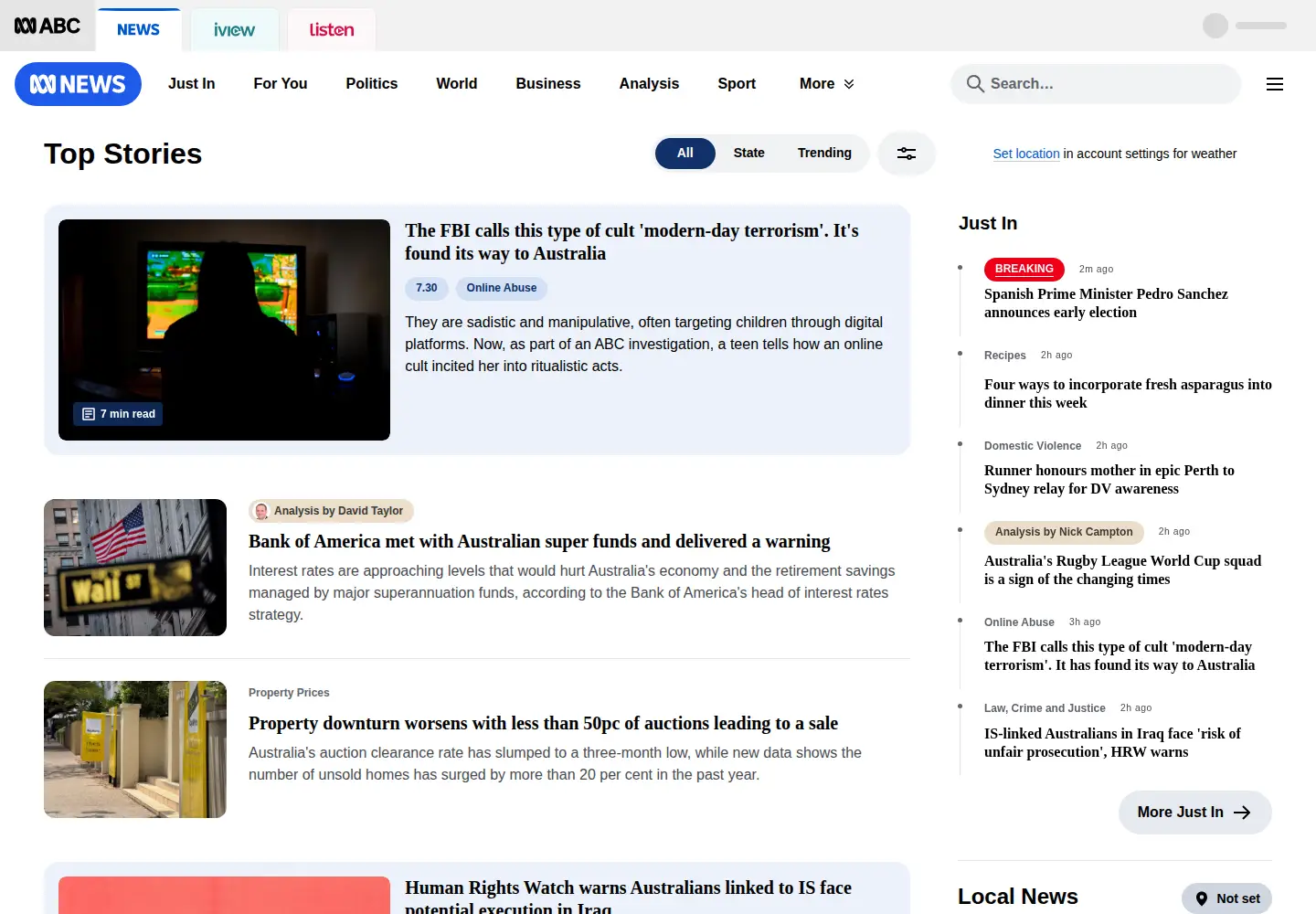Select the NEWS tab at top
The width and height of the screenshot is (1316, 914).
click(139, 30)
